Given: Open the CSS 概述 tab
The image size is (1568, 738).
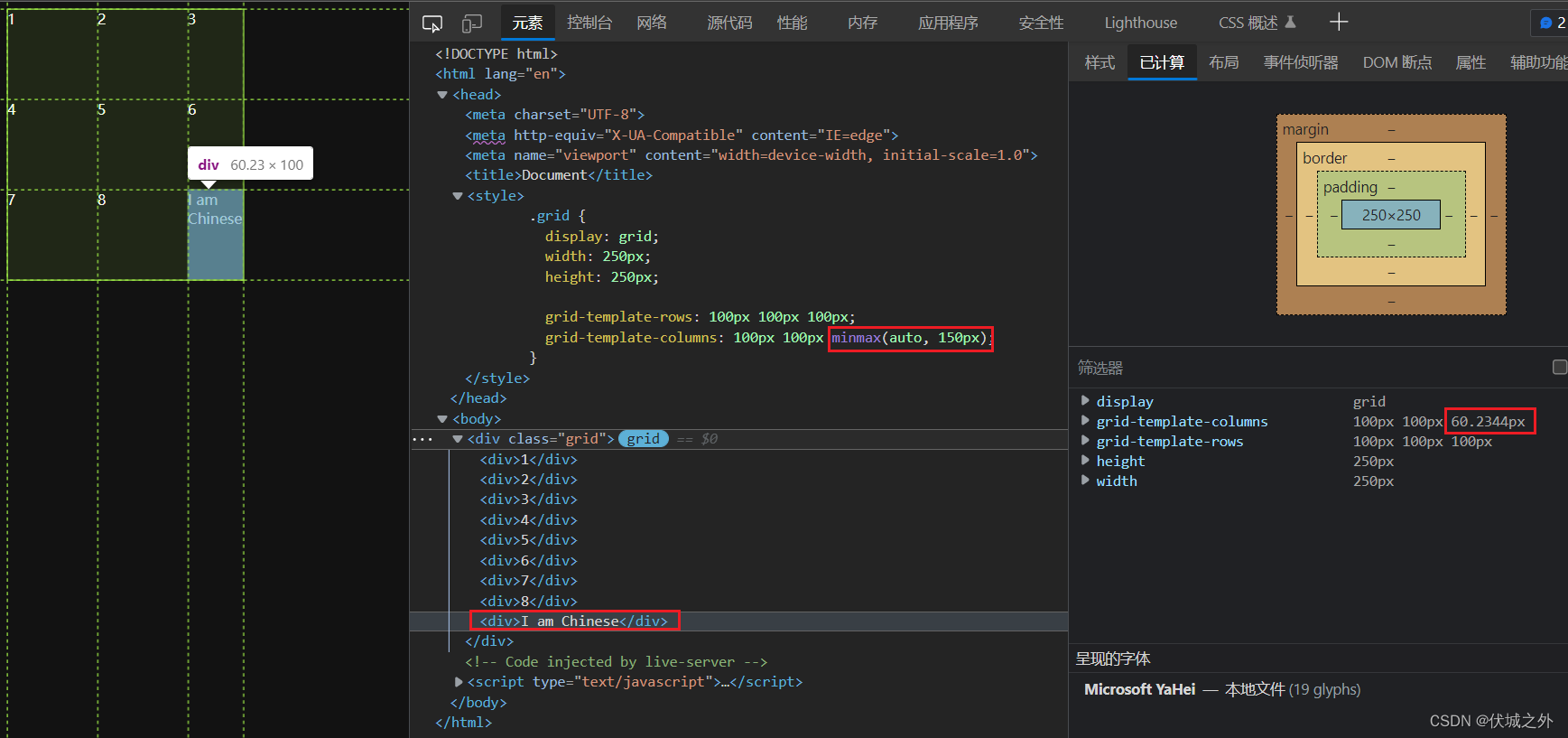Looking at the screenshot, I should point(1257,23).
